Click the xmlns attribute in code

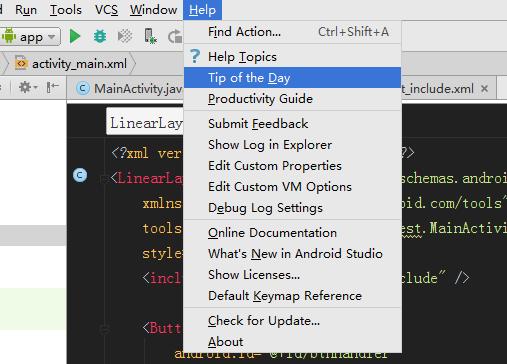[162, 203]
